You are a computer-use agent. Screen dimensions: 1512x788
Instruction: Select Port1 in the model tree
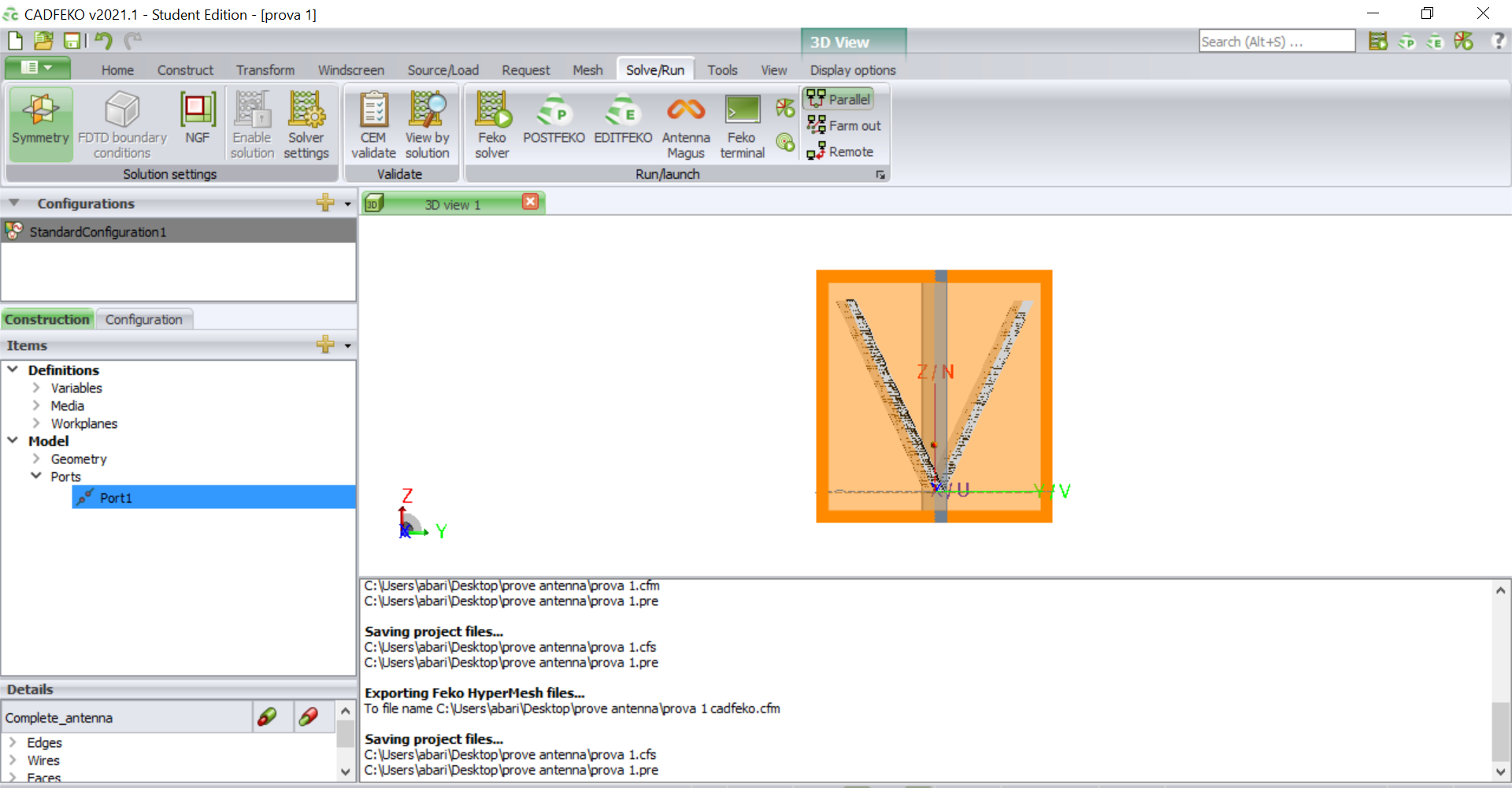[x=213, y=497]
